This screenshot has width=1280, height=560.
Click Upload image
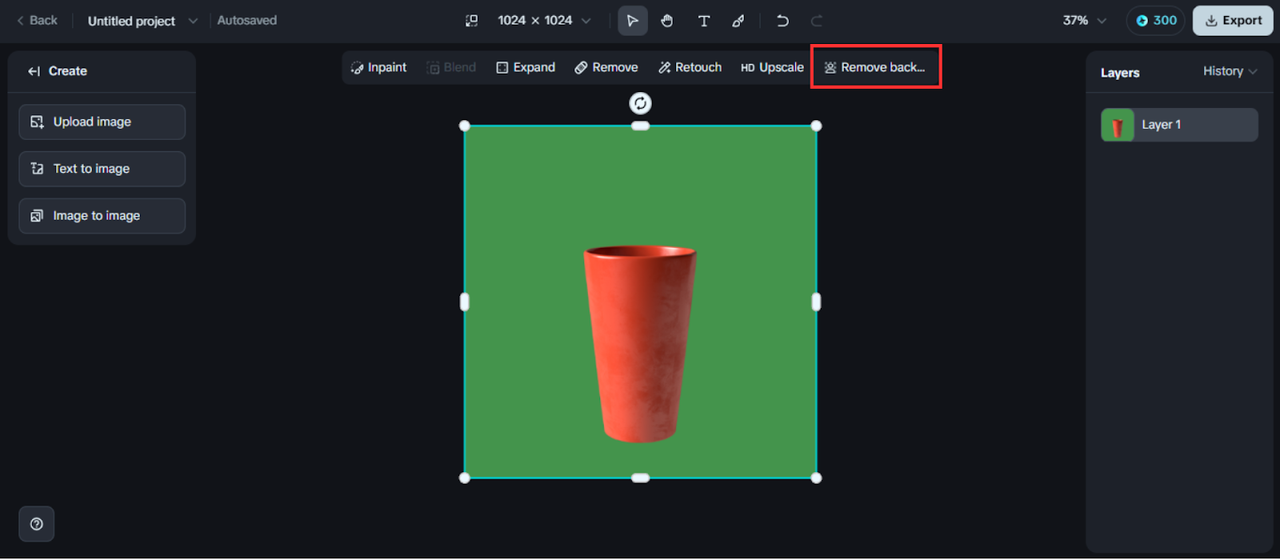point(102,122)
